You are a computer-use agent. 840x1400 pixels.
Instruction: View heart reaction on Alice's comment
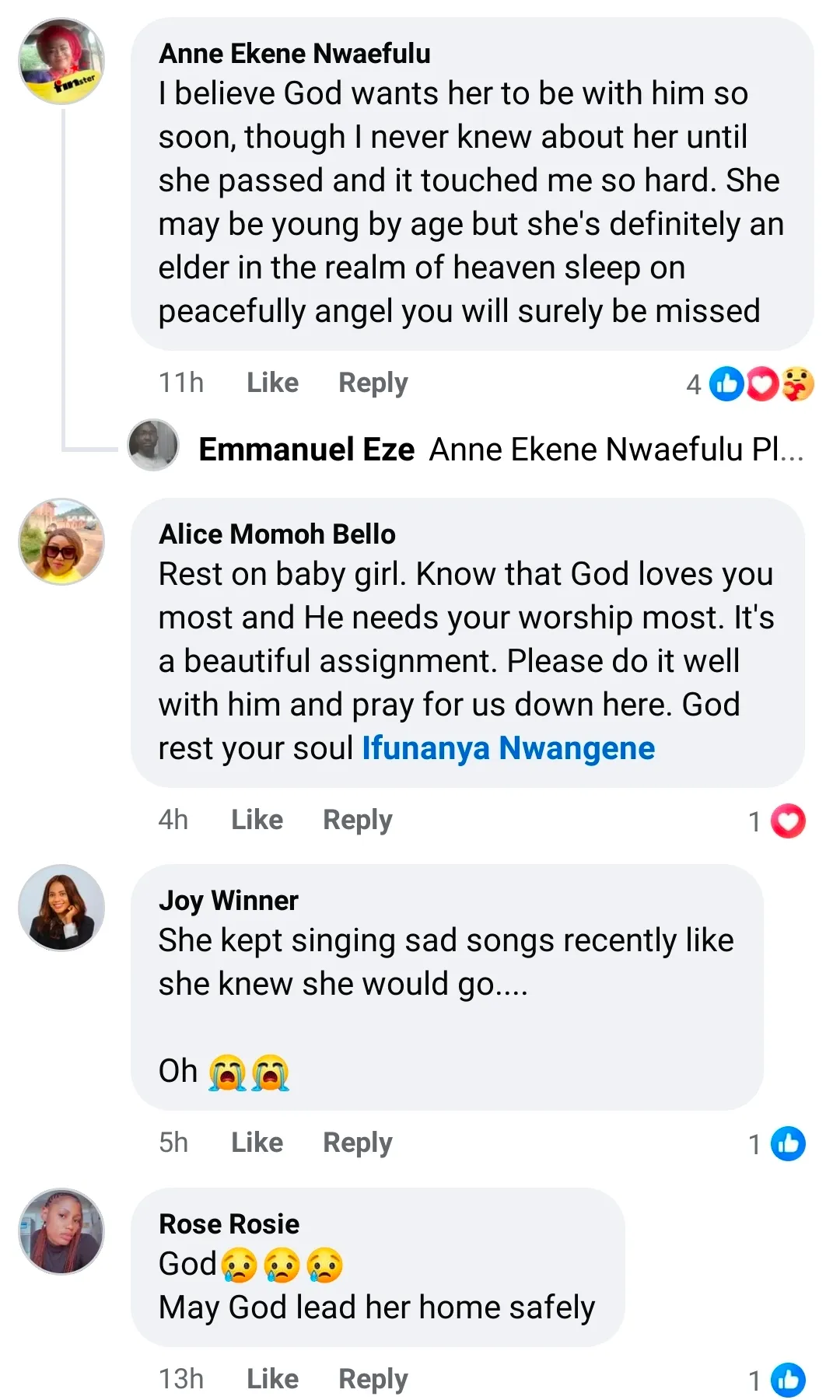click(788, 821)
